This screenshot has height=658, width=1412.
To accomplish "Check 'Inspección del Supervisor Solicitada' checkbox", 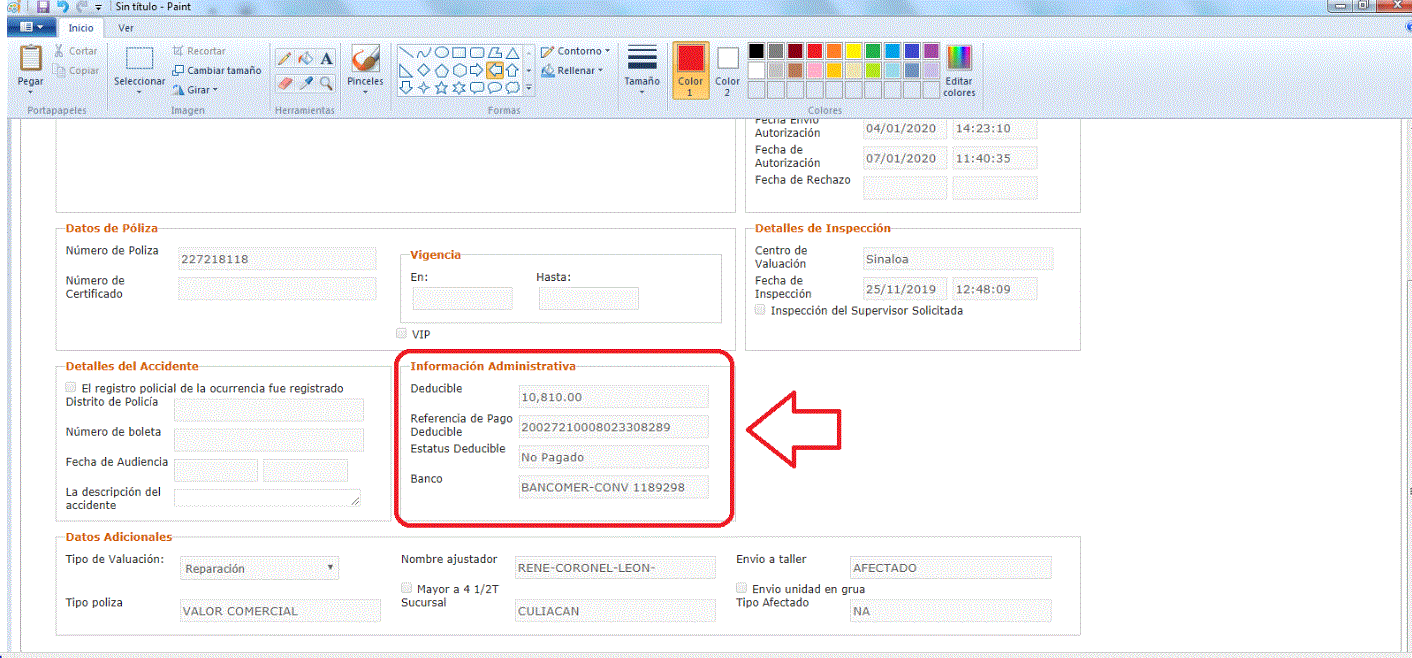I will [761, 311].
